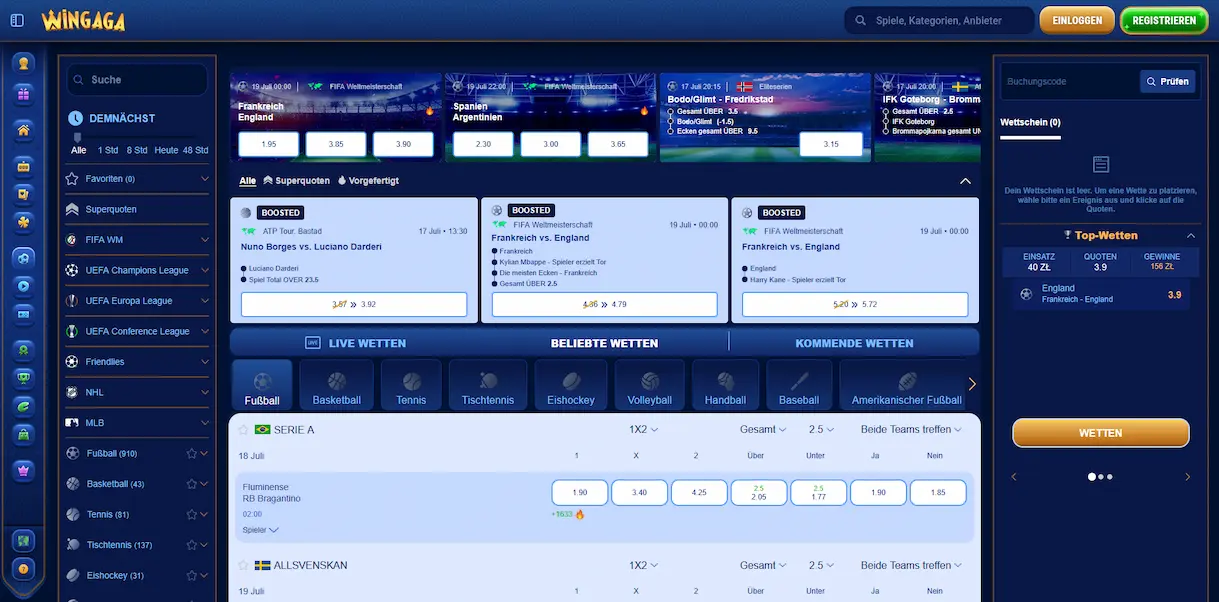The height and width of the screenshot is (602, 1219).
Task: Select the Superquoten filter tab
Action: [x=297, y=181]
